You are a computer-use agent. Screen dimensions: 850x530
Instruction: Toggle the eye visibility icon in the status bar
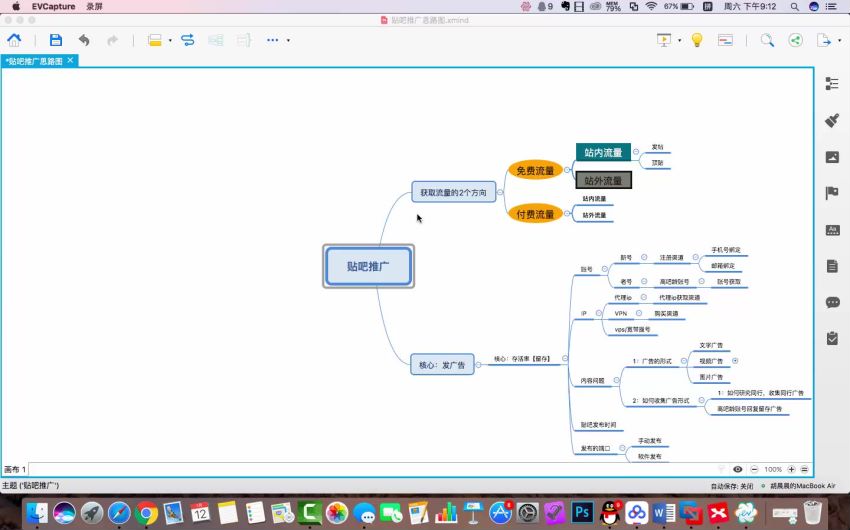click(738, 469)
